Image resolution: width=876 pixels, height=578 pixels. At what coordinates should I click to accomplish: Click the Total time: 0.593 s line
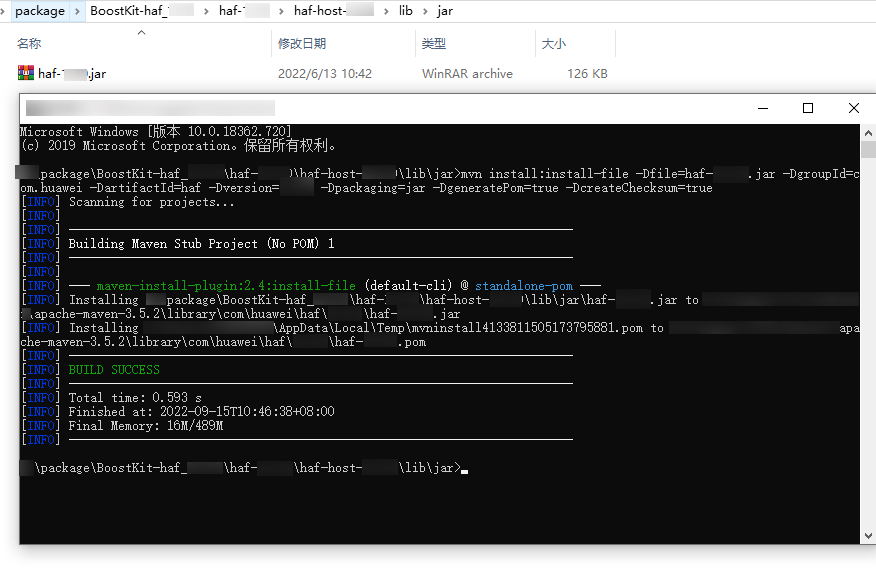[x=135, y=398]
